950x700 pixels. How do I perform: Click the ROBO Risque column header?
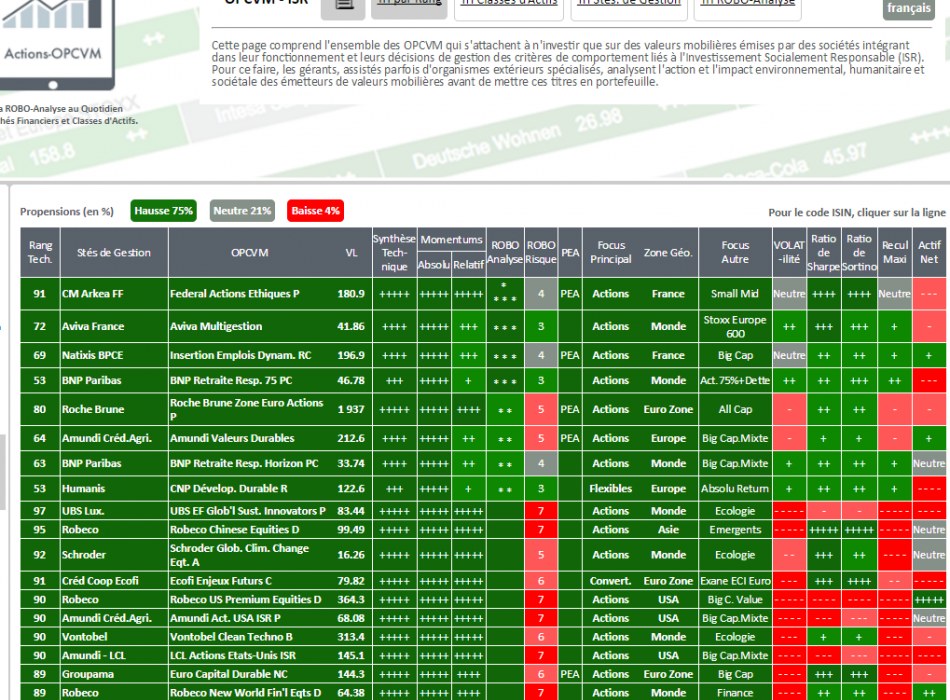(x=541, y=252)
